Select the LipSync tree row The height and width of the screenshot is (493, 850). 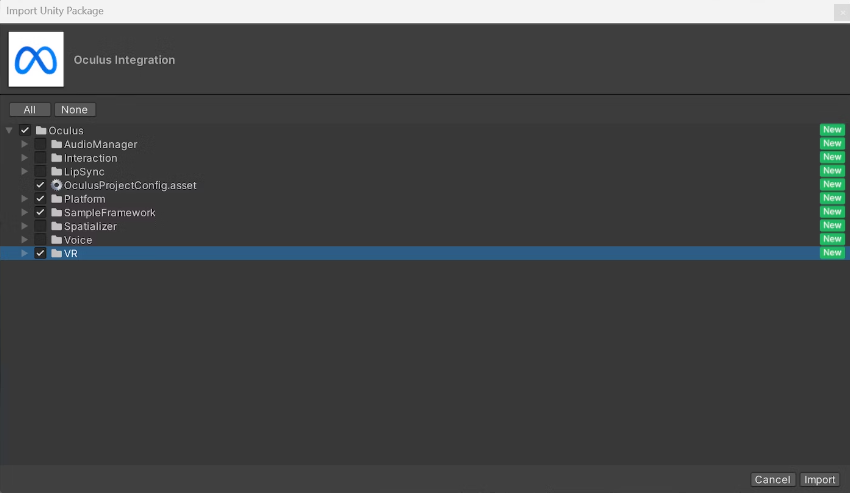tap(425, 171)
